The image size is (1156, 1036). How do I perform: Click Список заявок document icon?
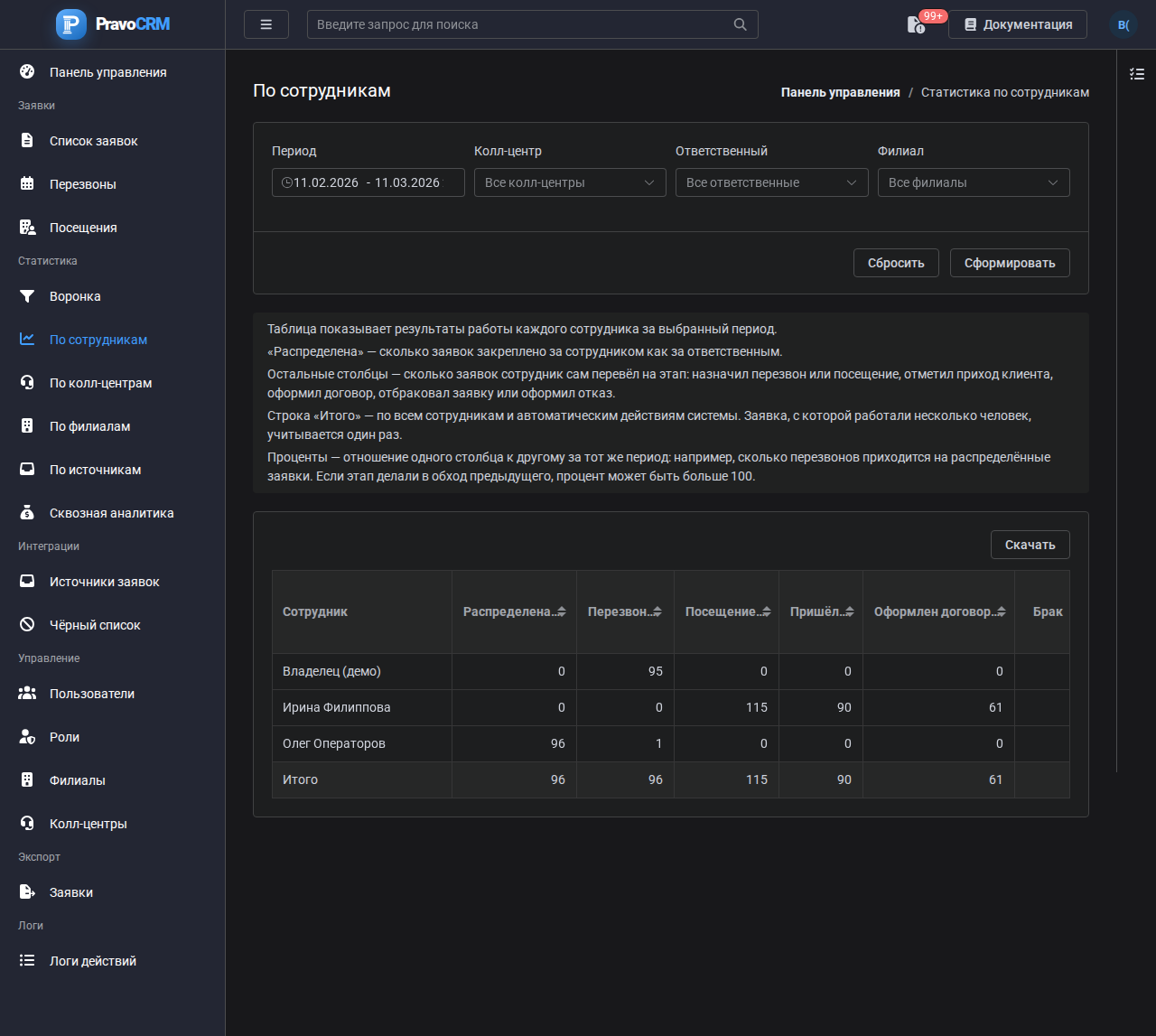coord(27,141)
